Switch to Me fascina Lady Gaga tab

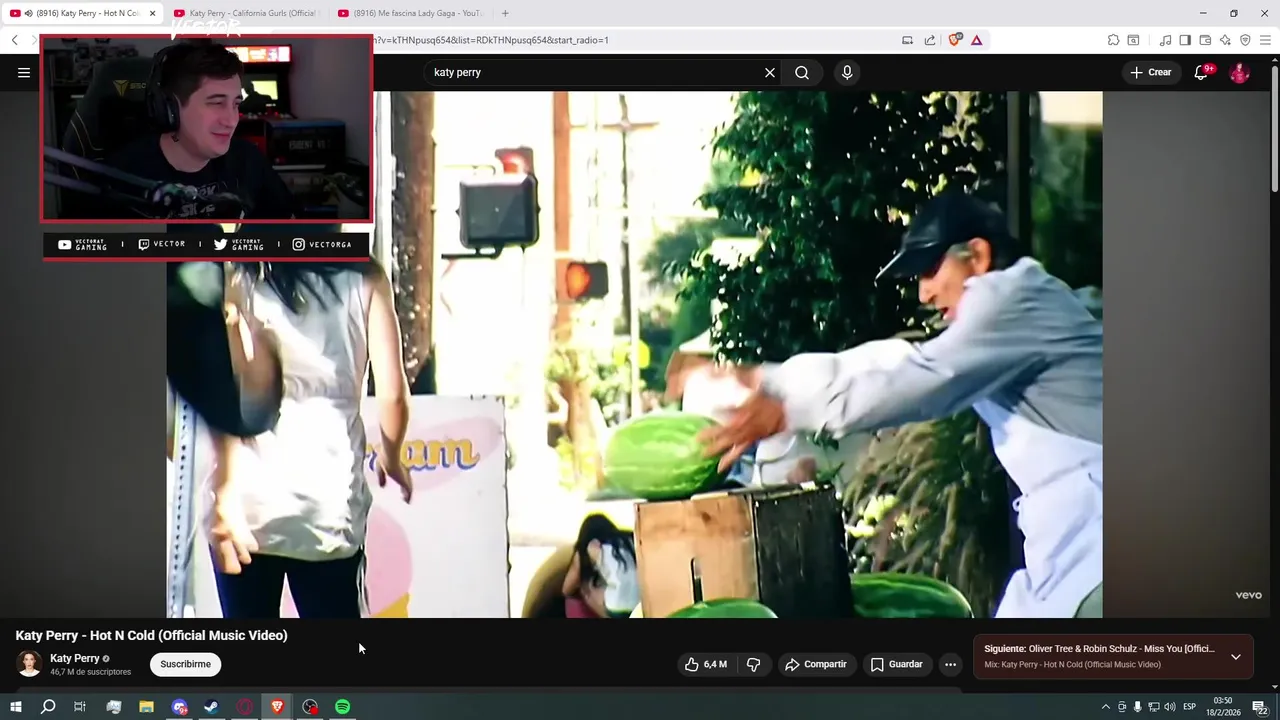[410, 13]
